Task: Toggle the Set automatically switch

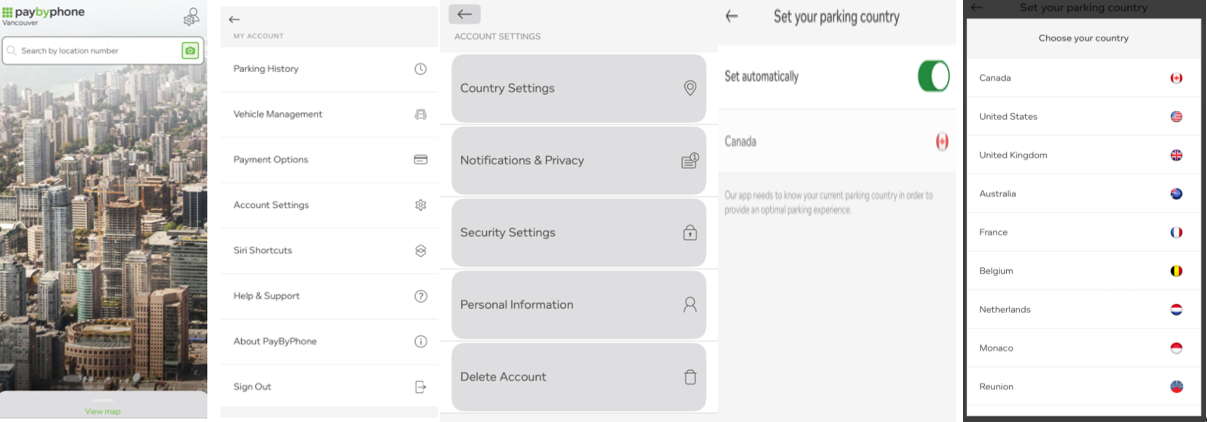Action: click(933, 76)
